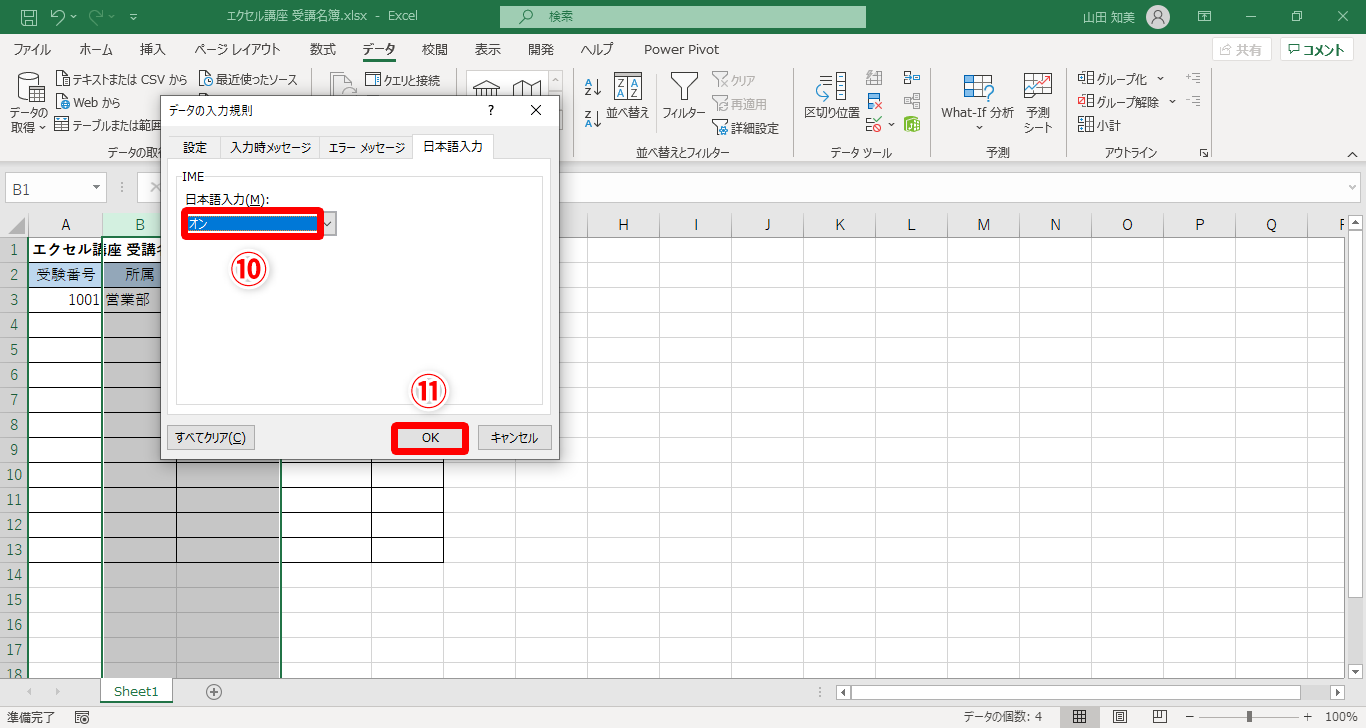Switch to Page Break Preview icon
1366x728 pixels.
pyautogui.click(x=1160, y=717)
